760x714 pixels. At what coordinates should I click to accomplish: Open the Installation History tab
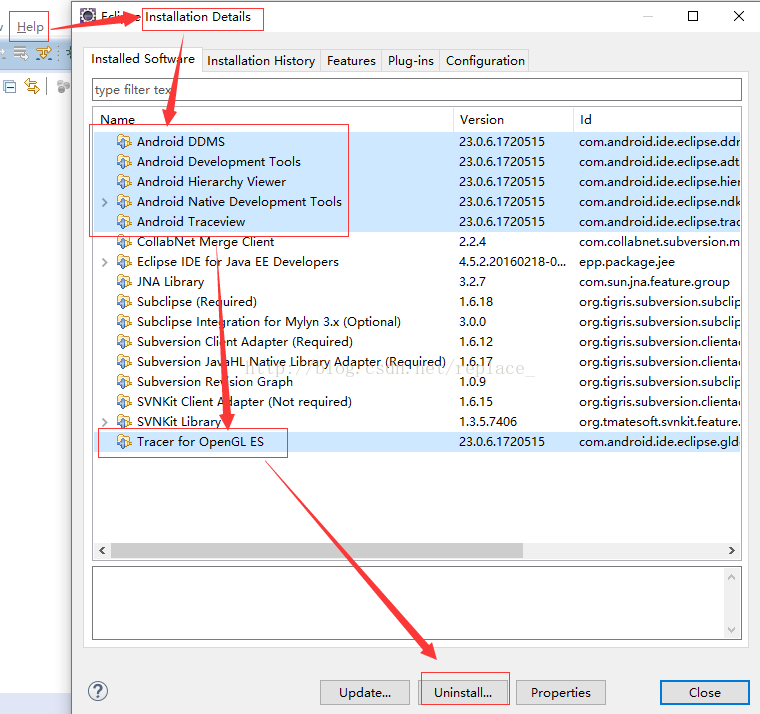[x=261, y=61]
